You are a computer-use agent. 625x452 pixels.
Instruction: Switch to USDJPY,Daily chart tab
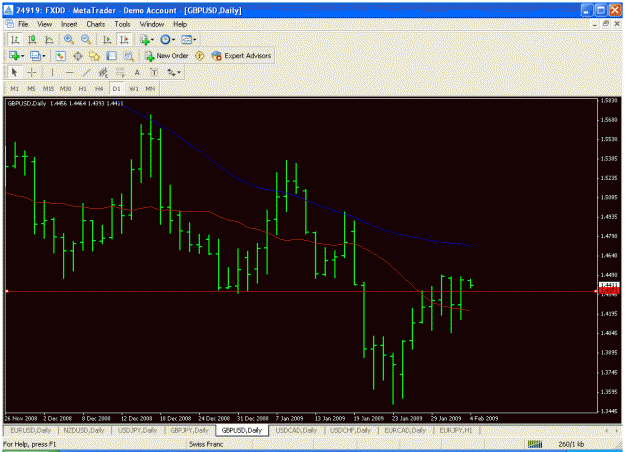tap(137, 430)
